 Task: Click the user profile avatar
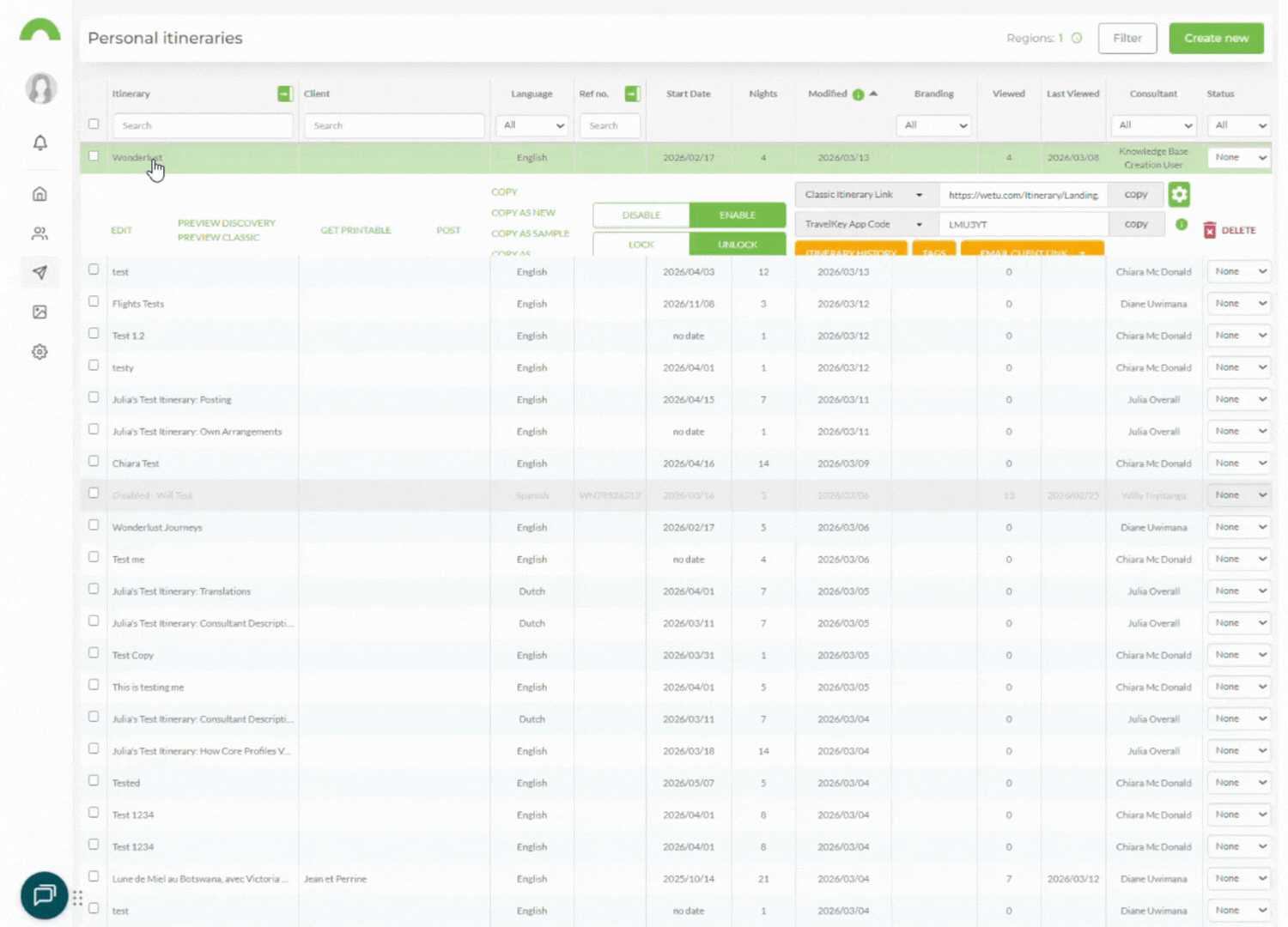40,88
